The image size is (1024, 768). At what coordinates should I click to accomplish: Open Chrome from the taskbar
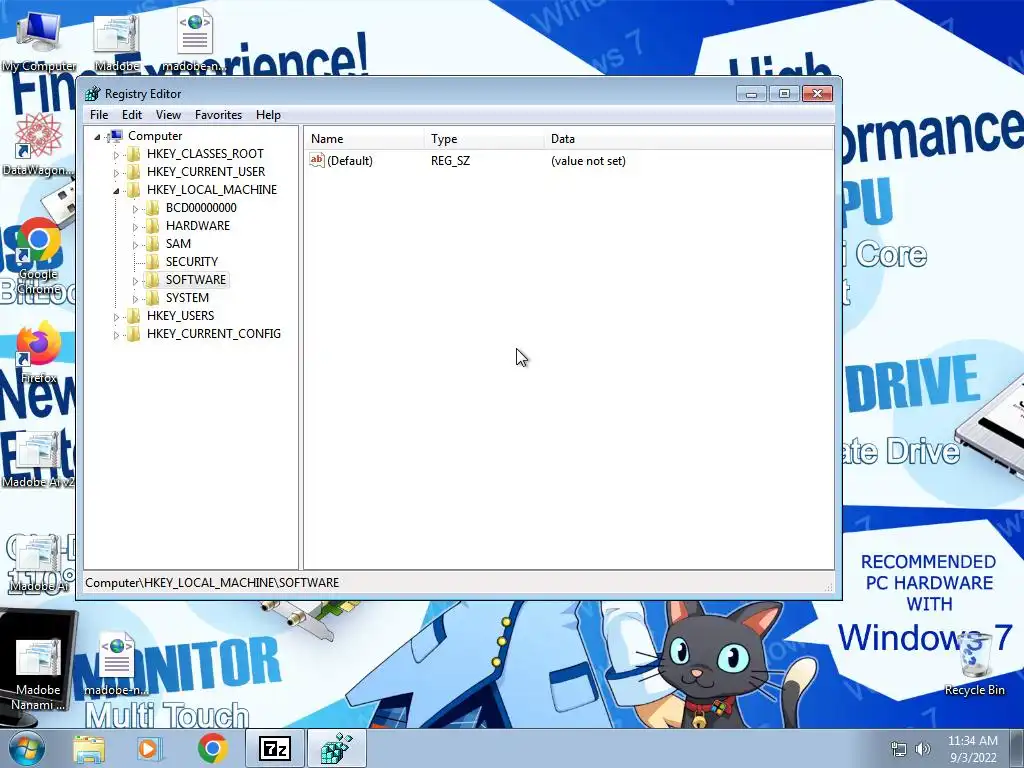pyautogui.click(x=212, y=748)
